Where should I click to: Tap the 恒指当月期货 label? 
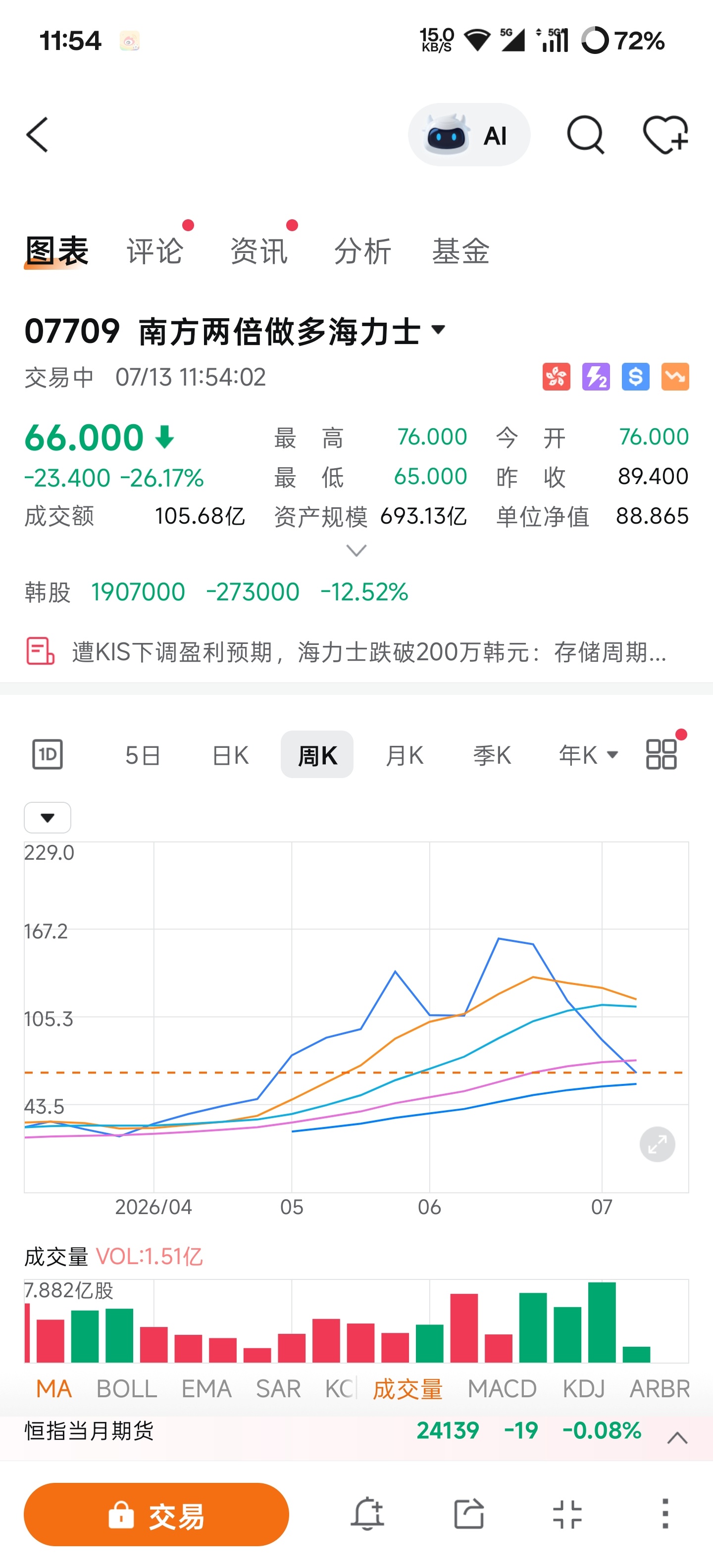(89, 1430)
